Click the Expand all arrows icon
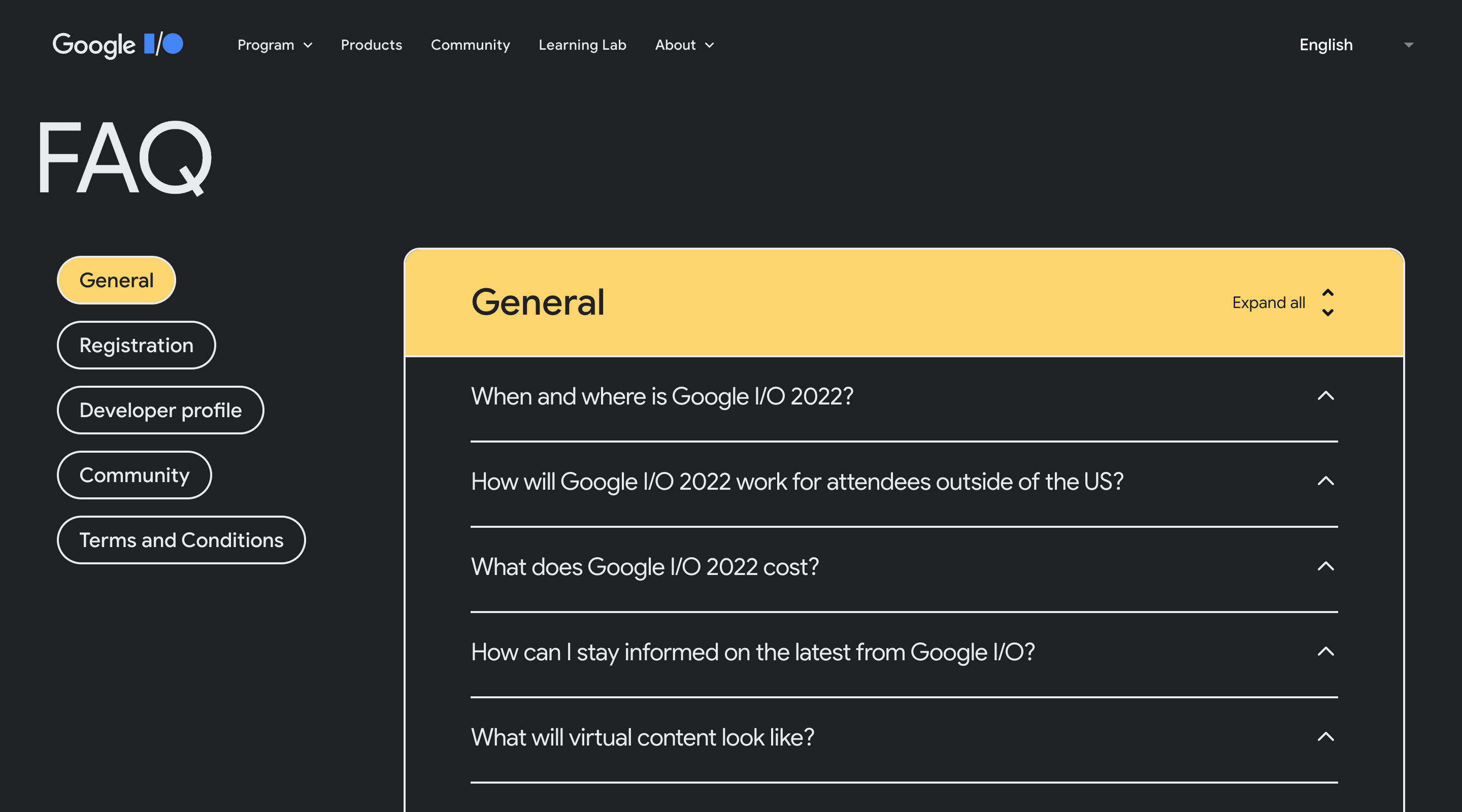This screenshot has width=1462, height=812. point(1328,302)
